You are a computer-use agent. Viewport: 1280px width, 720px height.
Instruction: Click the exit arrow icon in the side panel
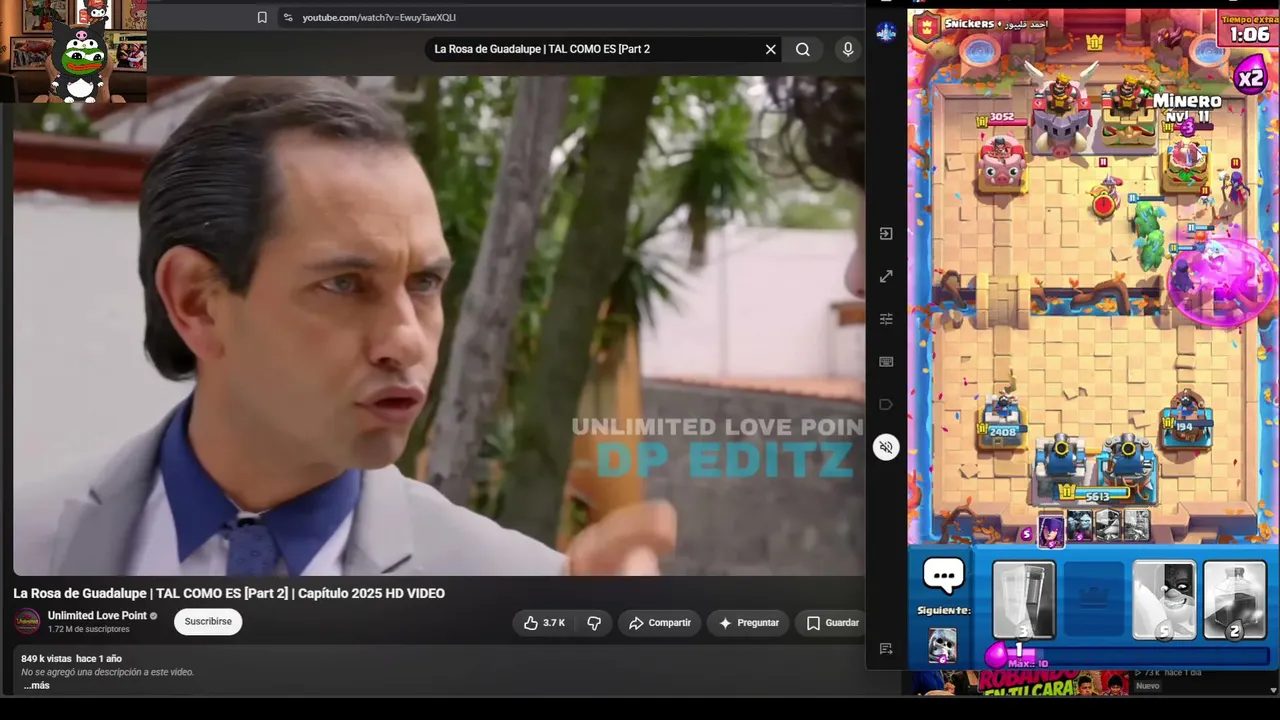(886, 233)
